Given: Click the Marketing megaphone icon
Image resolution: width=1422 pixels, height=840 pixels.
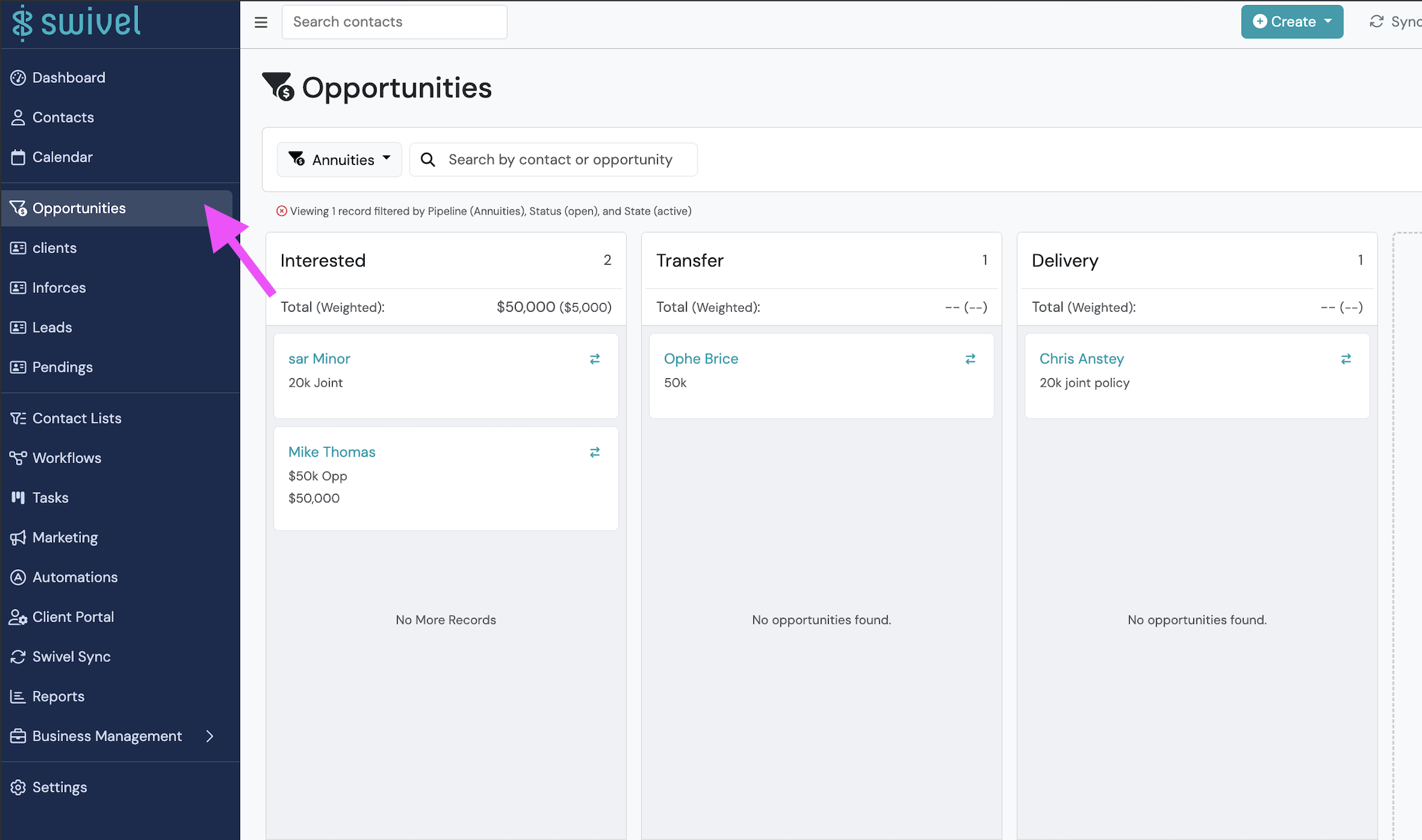Looking at the screenshot, I should 18,538.
